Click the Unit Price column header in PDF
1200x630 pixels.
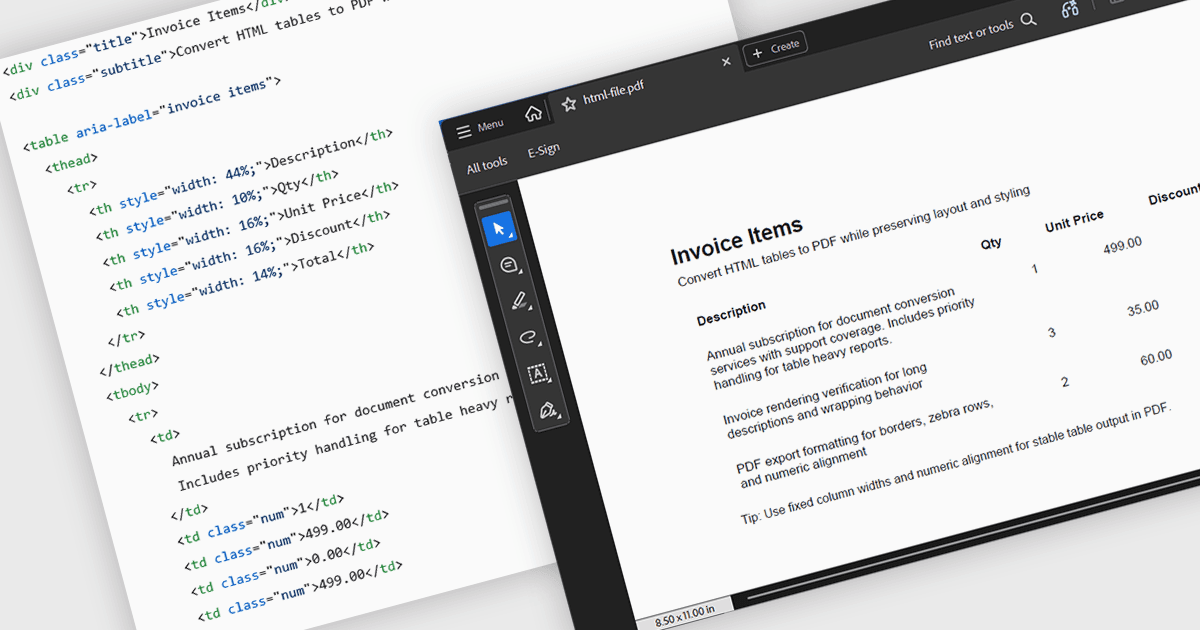(1074, 220)
